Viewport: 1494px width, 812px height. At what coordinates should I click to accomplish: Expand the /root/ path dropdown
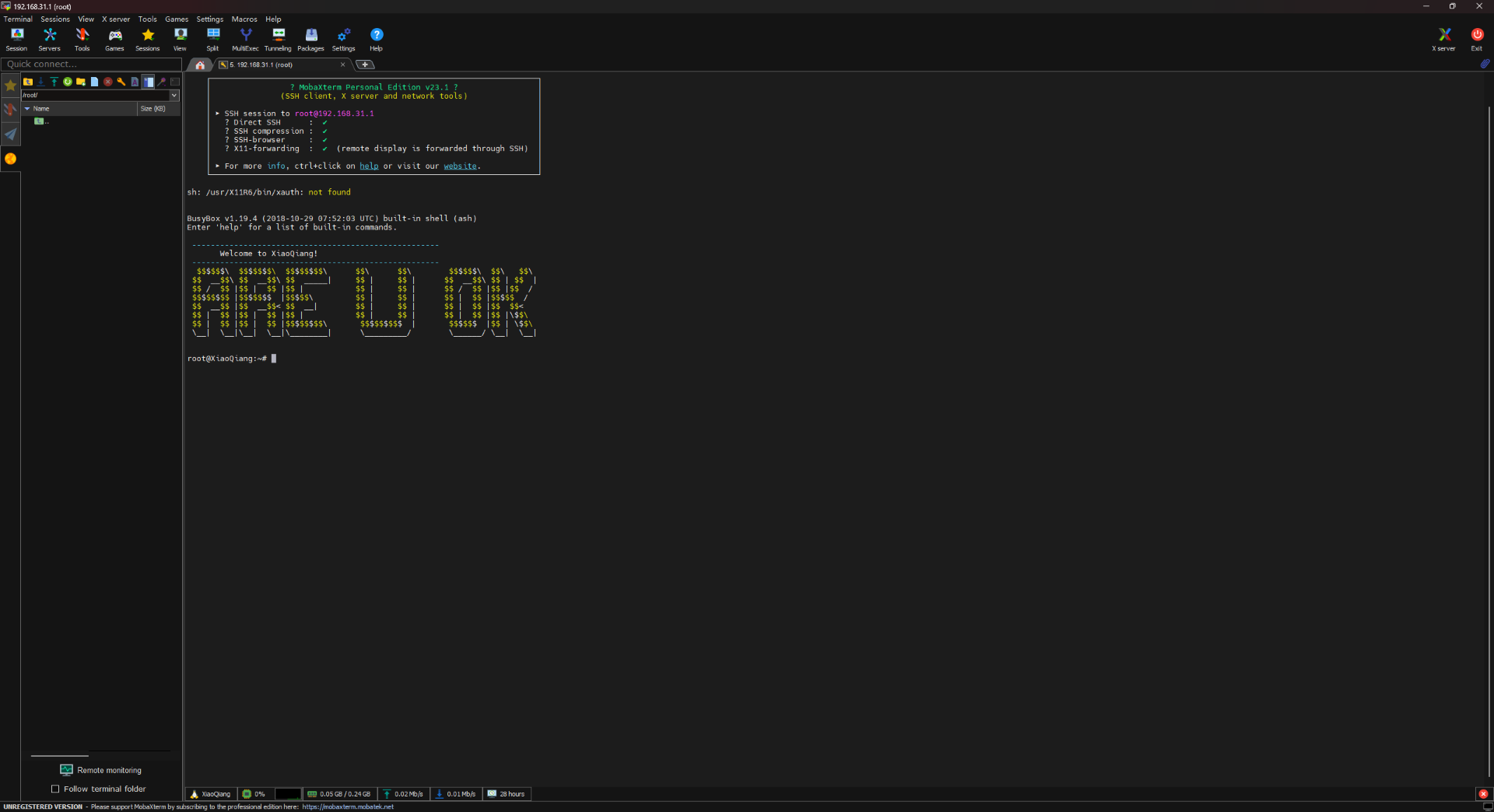pyautogui.click(x=174, y=95)
